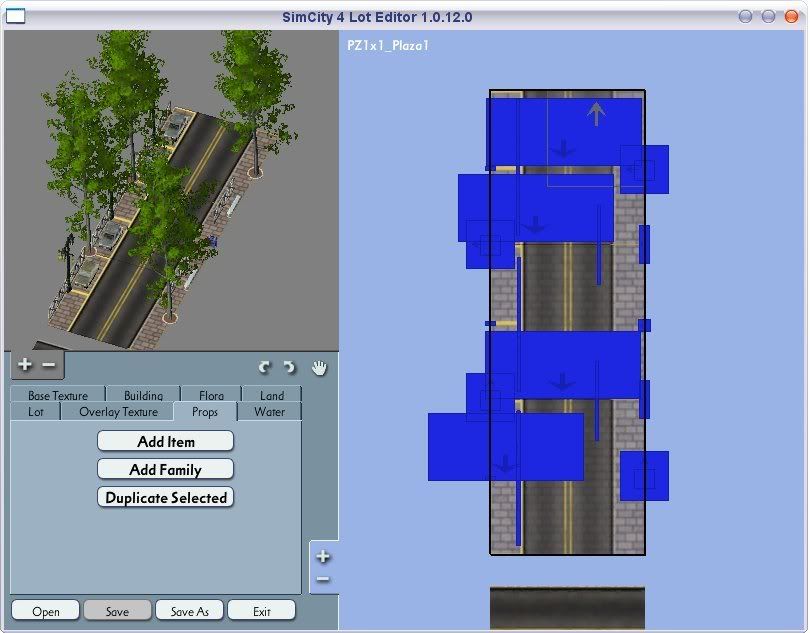Click the window icon in title bar
810x633 pixels.
click(x=16, y=16)
